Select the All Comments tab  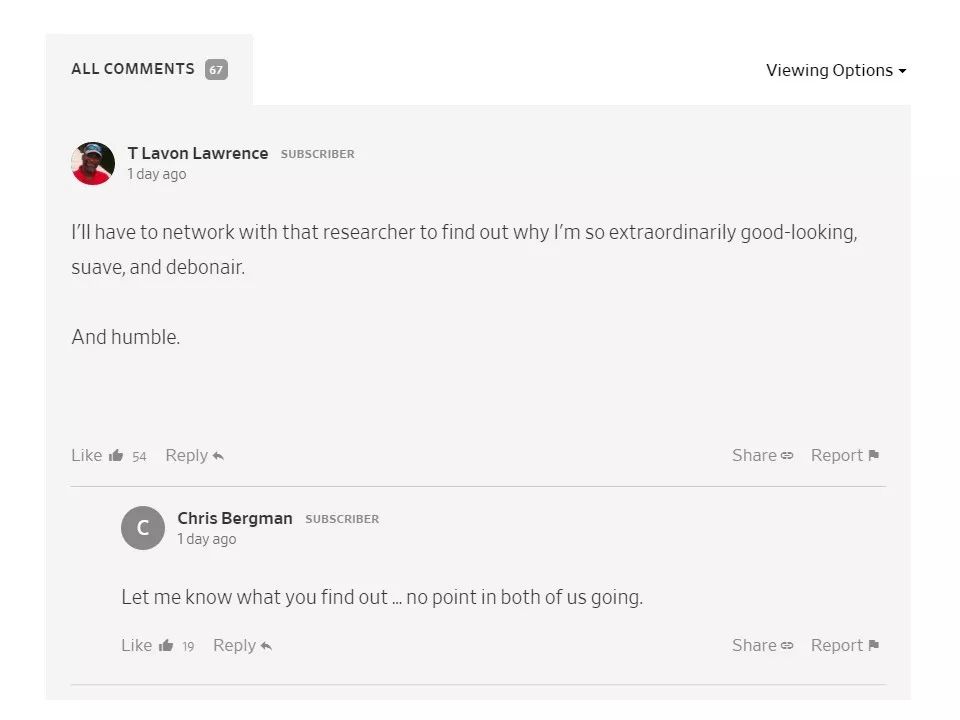tap(133, 69)
